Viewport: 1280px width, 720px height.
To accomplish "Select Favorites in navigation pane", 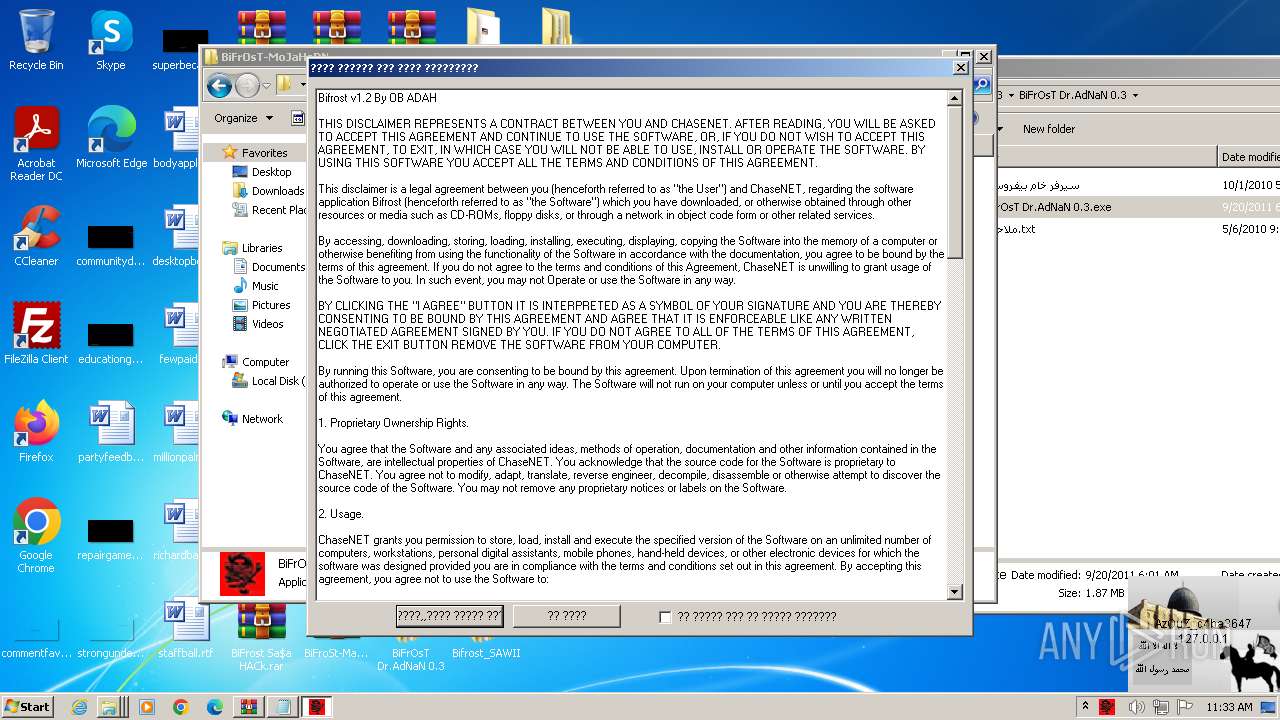I will [264, 153].
